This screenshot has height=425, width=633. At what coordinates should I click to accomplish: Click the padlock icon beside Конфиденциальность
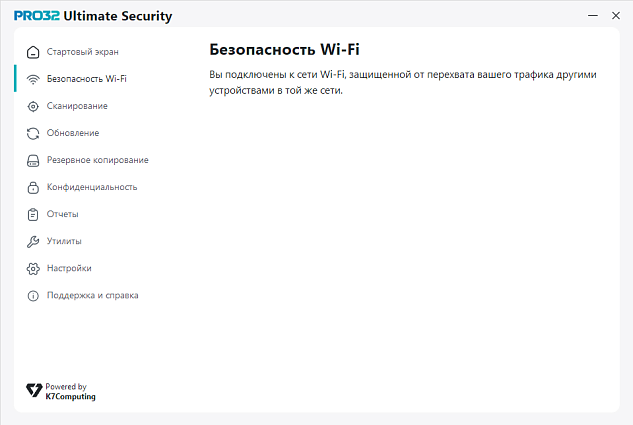(x=33, y=187)
